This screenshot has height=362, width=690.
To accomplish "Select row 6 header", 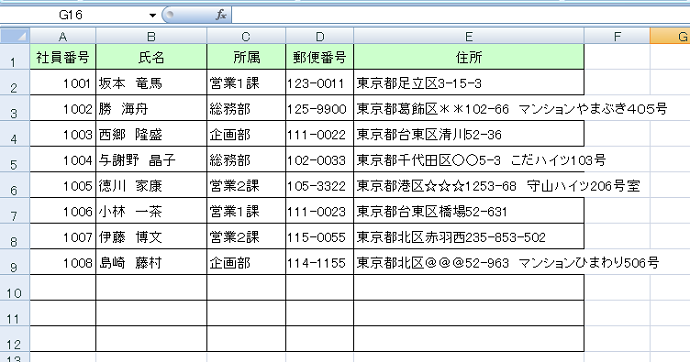I will click(x=15, y=185).
